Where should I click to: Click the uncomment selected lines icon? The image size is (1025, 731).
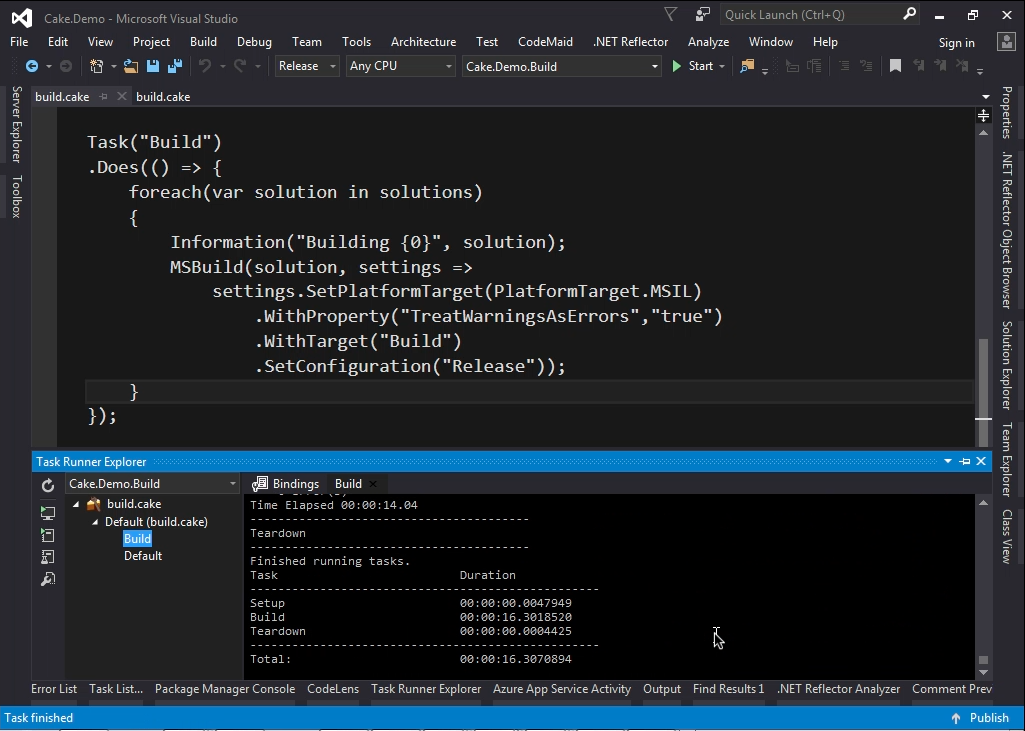coord(866,66)
